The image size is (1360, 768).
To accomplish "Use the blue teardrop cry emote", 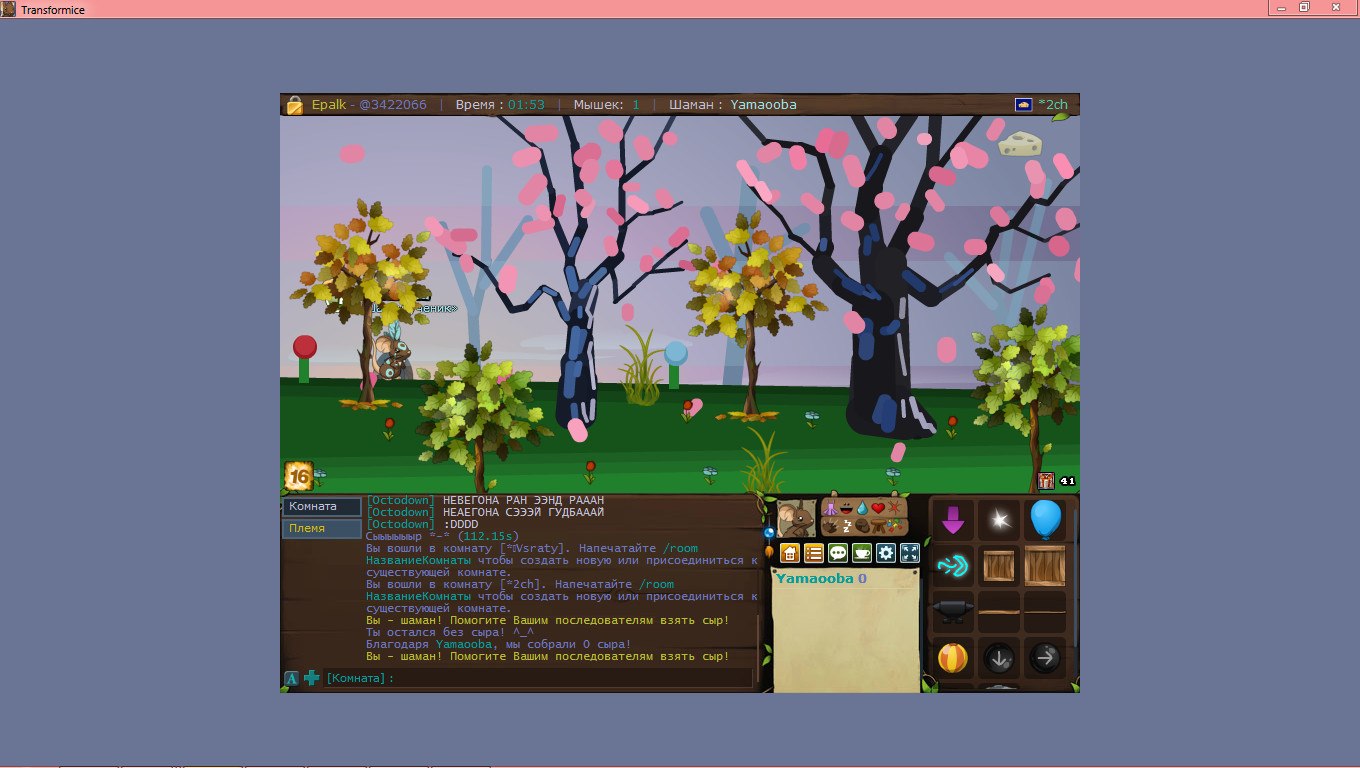I will tap(862, 509).
